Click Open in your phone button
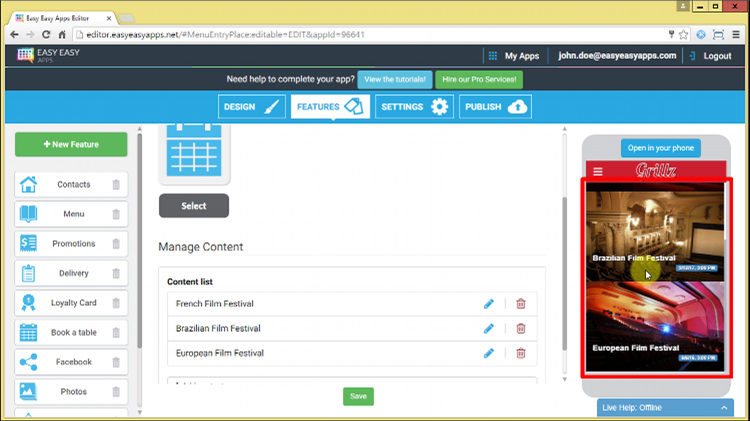This screenshot has width=750, height=421. coord(661,148)
